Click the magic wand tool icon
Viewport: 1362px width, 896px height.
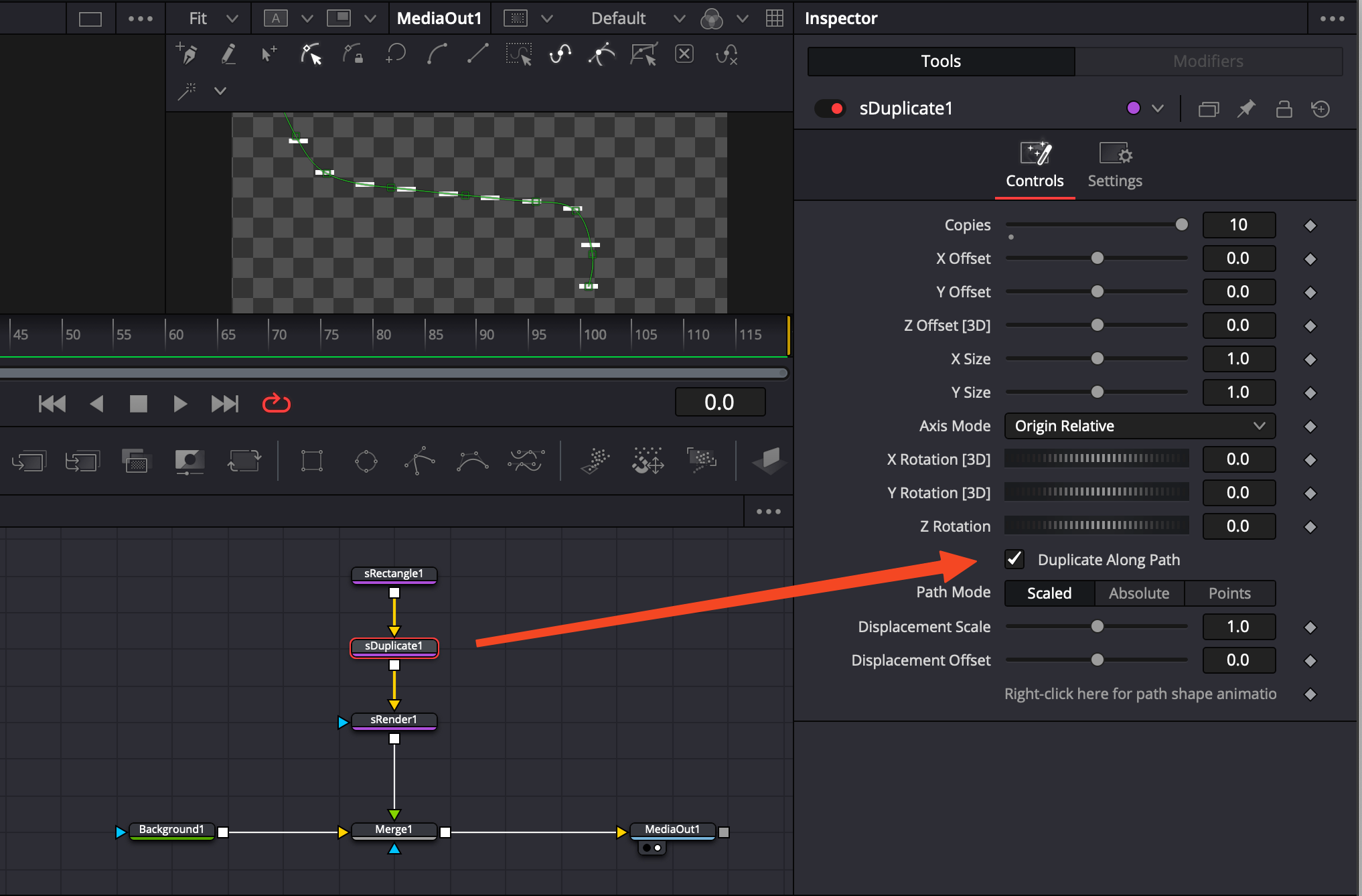(x=187, y=90)
